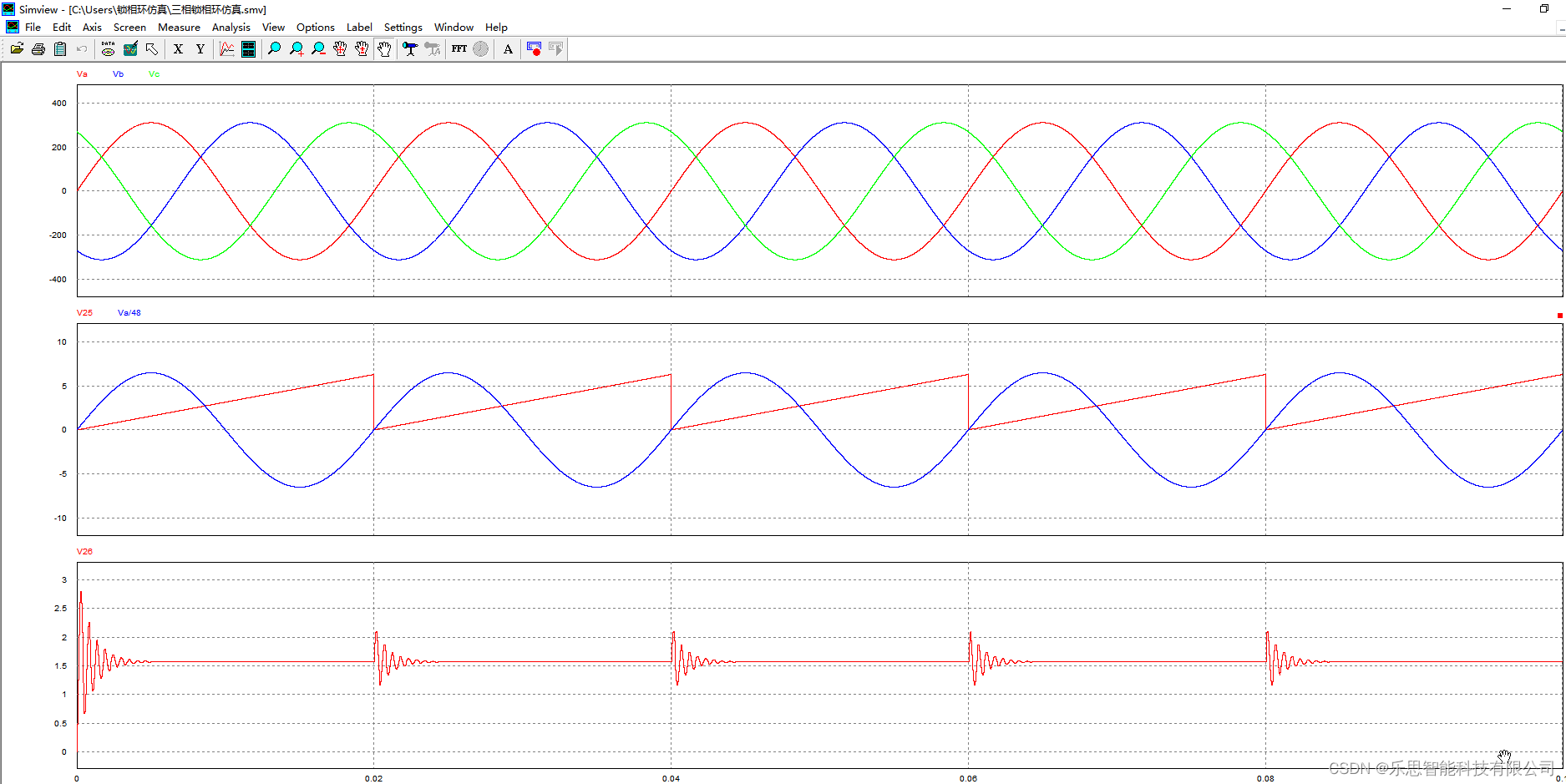Open the Options menu
Viewport: 1566px width, 784px height.
pos(316,28)
